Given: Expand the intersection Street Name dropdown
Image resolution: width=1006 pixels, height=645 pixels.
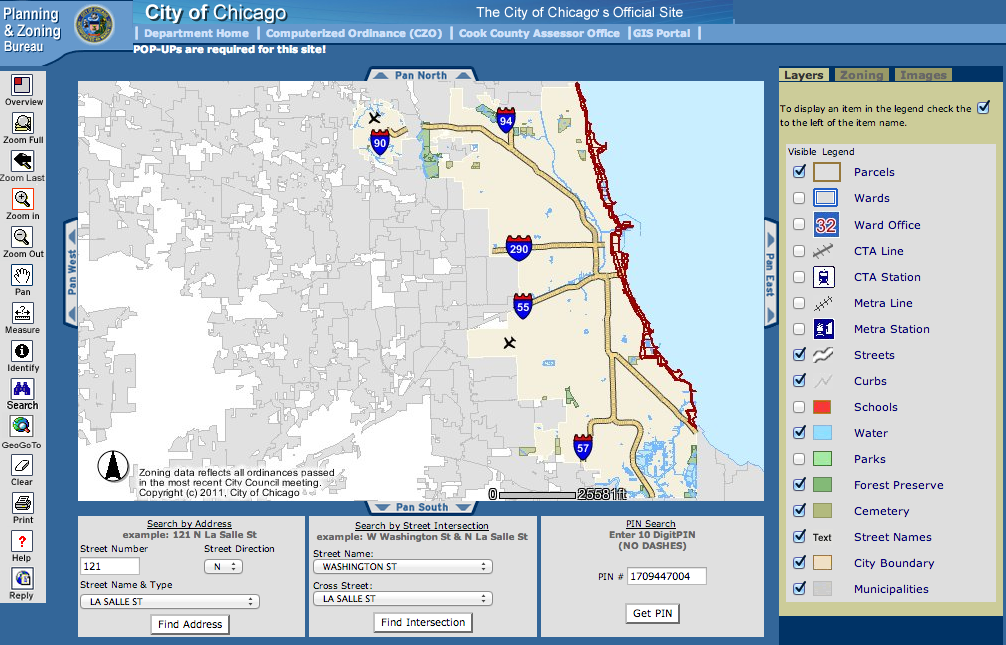Looking at the screenshot, I should (x=403, y=567).
